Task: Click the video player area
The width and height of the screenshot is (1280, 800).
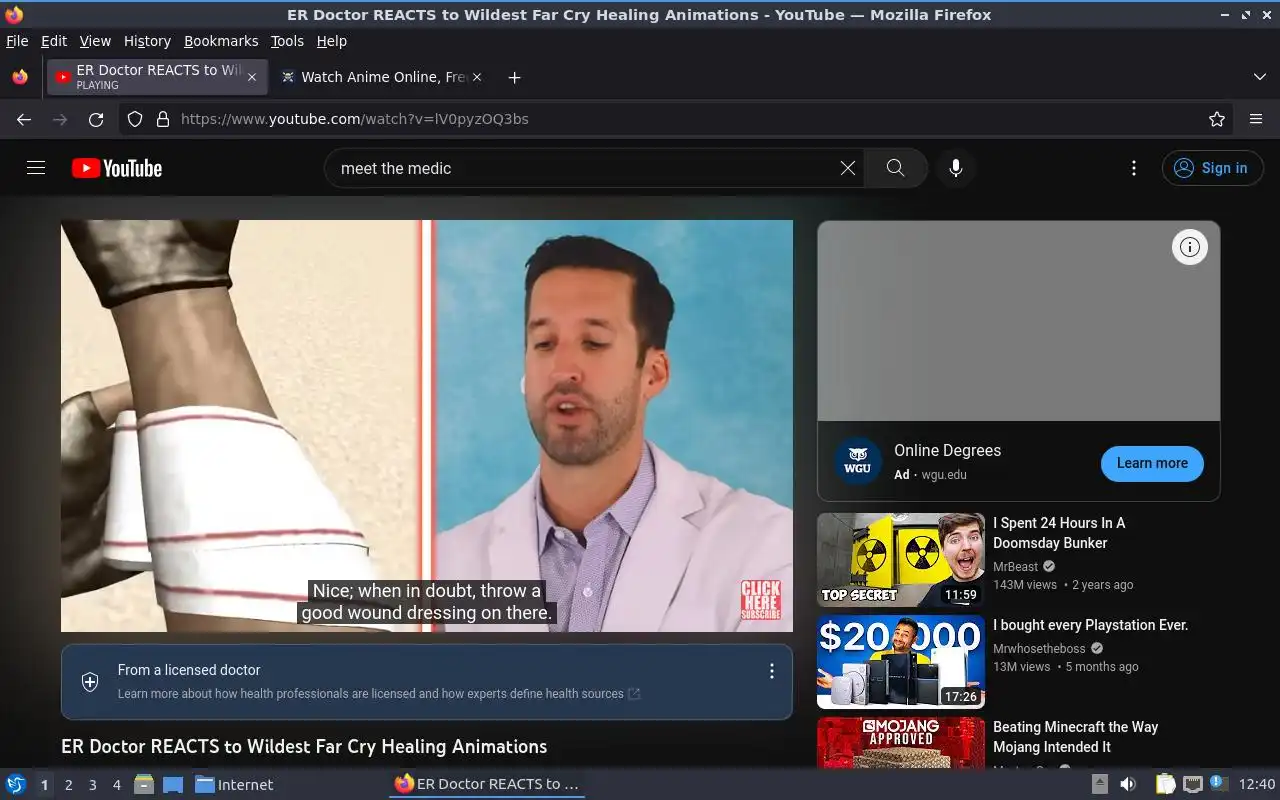Action: (427, 426)
